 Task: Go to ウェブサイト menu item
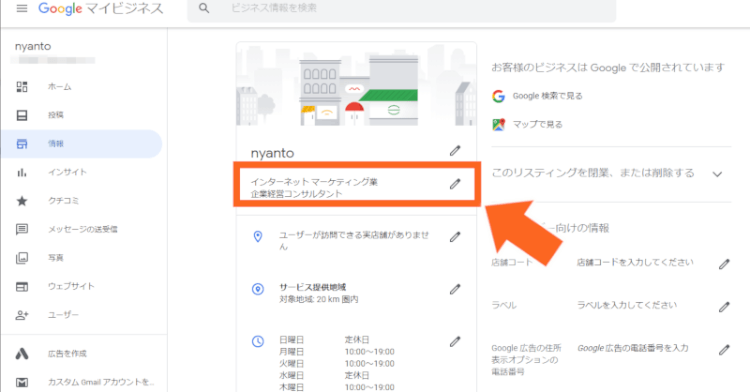pos(71,286)
